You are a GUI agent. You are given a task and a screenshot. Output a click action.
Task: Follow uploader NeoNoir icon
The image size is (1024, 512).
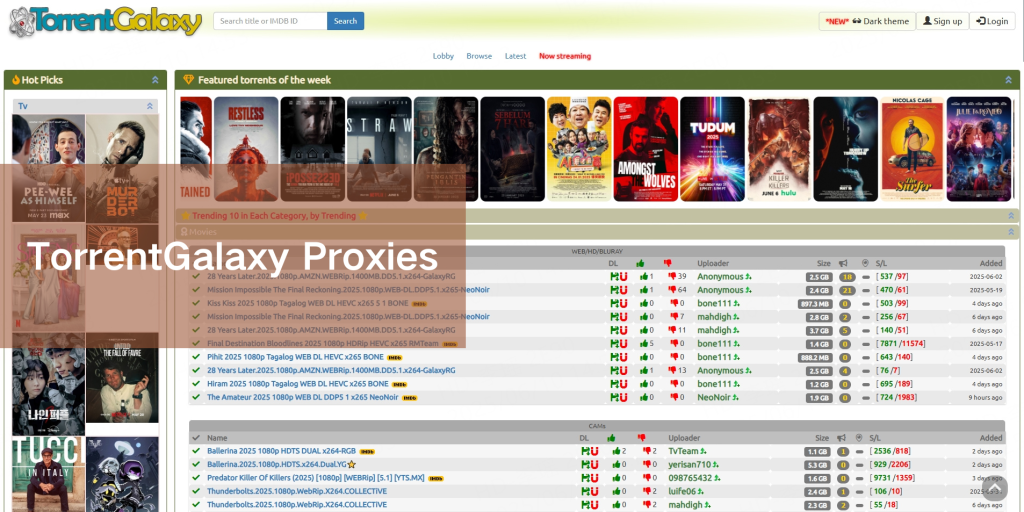(x=735, y=397)
